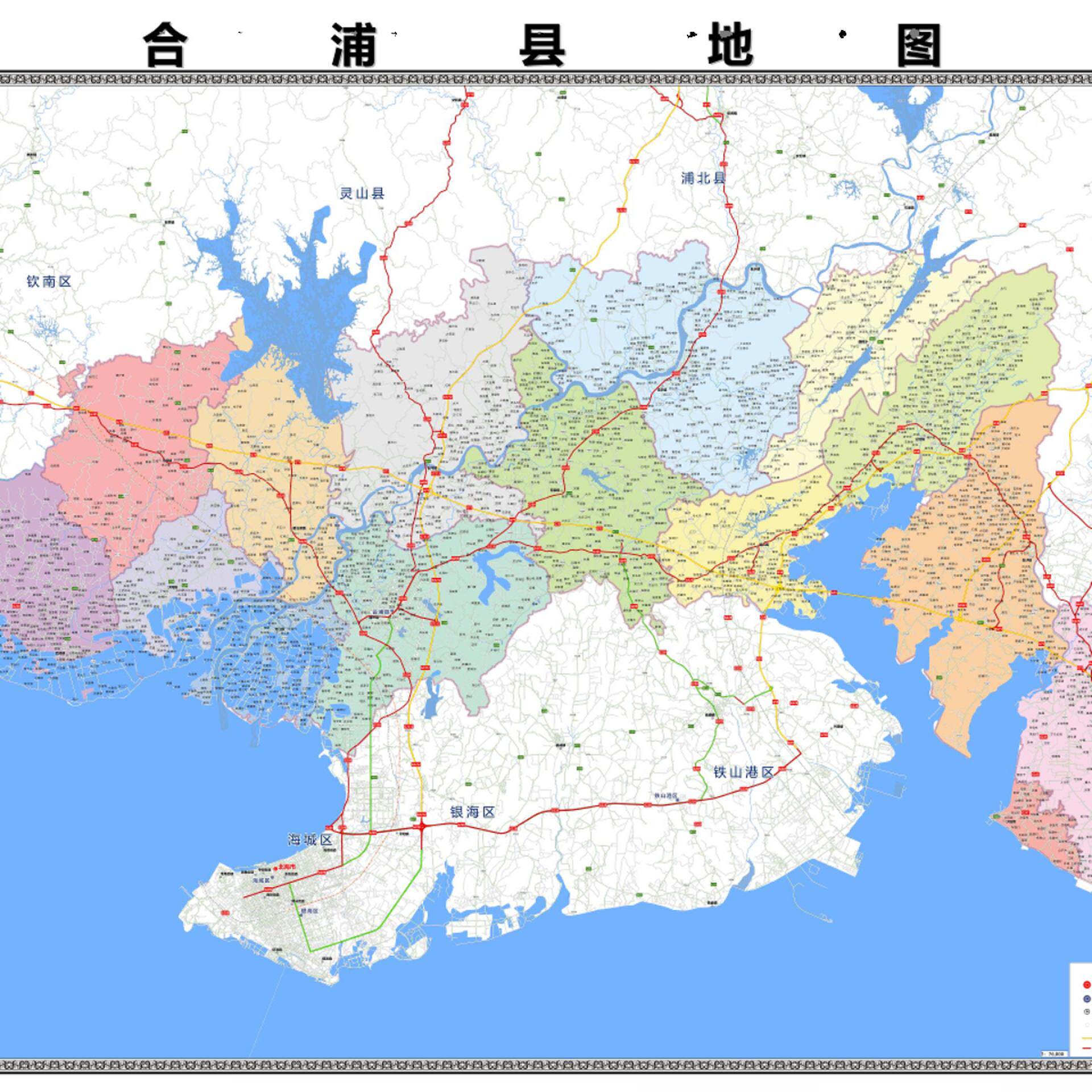
Task: Click the 浦 character in the map title
Action: coord(354,45)
